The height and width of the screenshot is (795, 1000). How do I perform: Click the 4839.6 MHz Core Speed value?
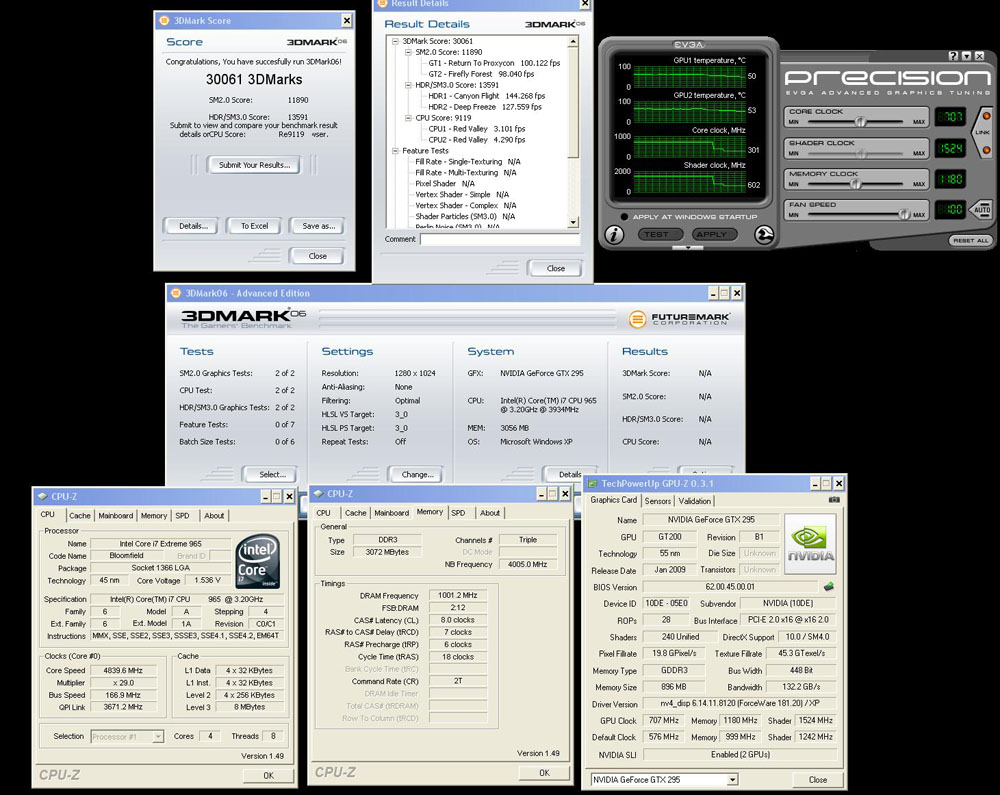point(123,671)
